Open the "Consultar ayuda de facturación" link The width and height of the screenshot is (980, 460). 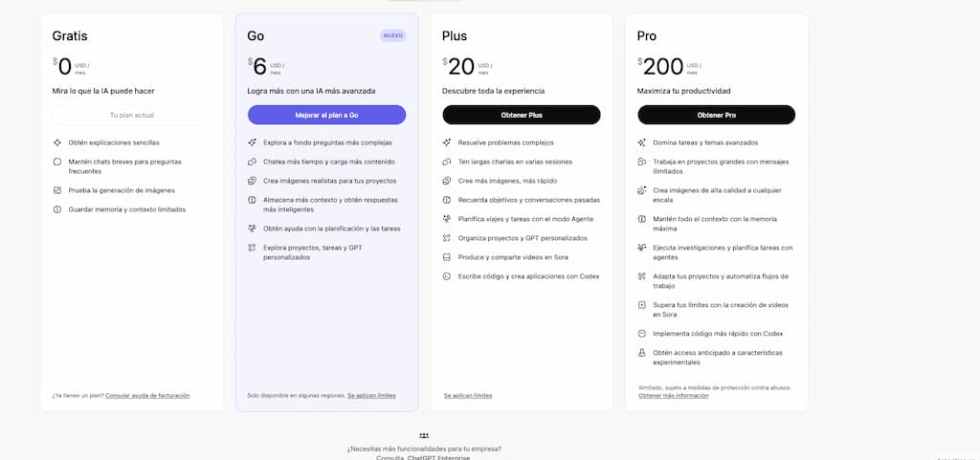tap(147, 396)
